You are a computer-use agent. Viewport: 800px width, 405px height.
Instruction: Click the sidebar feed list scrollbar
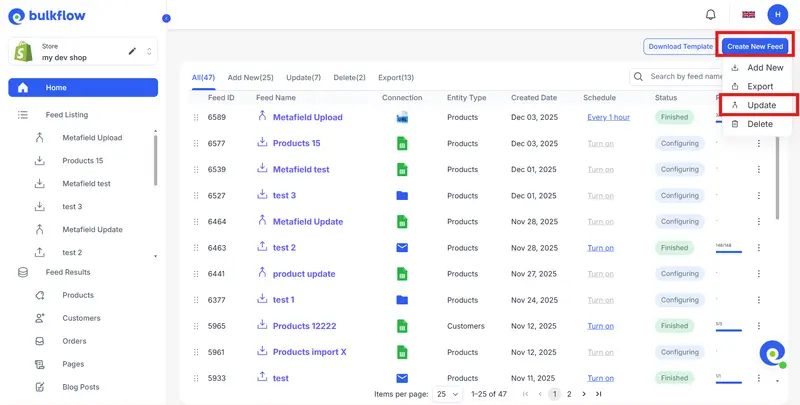[x=156, y=161]
